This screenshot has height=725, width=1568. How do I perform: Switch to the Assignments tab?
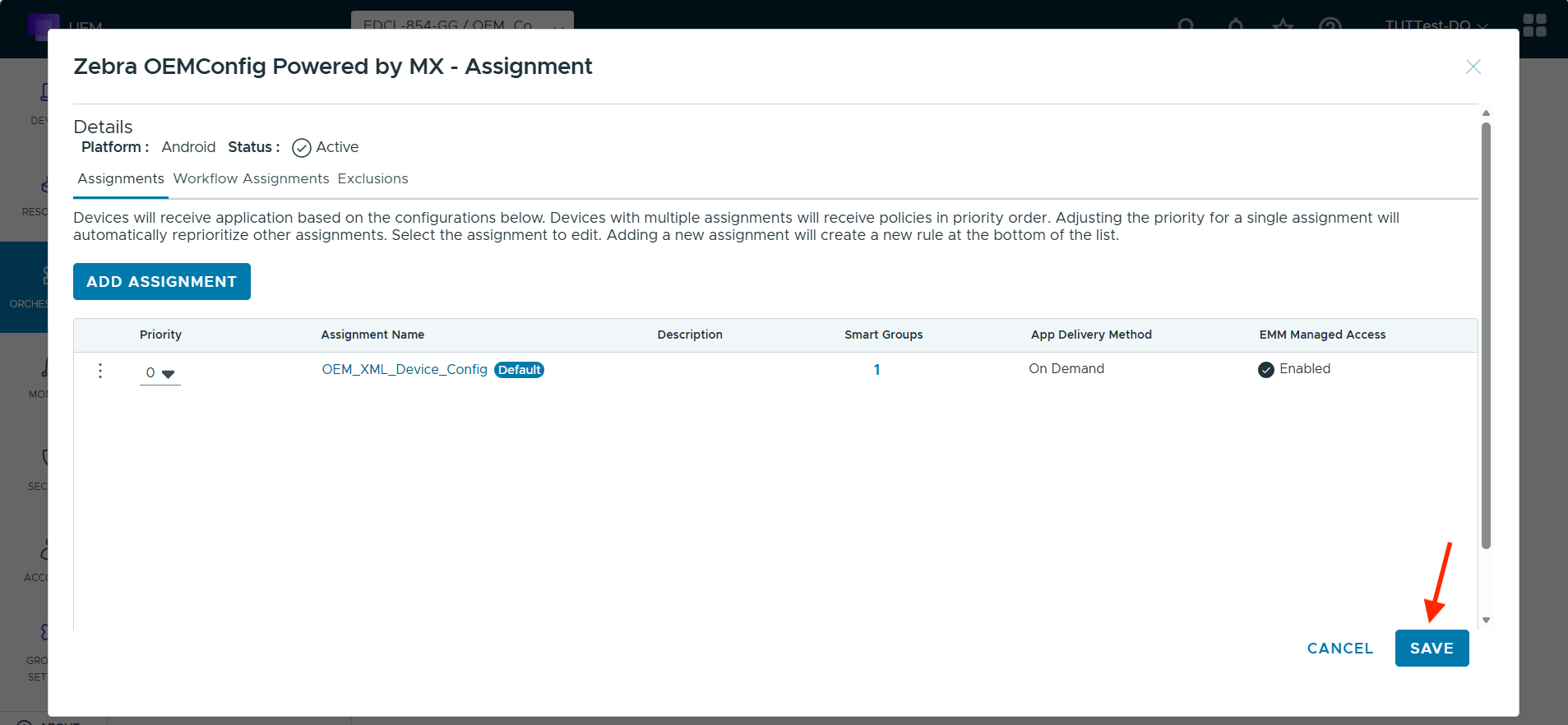tap(121, 179)
